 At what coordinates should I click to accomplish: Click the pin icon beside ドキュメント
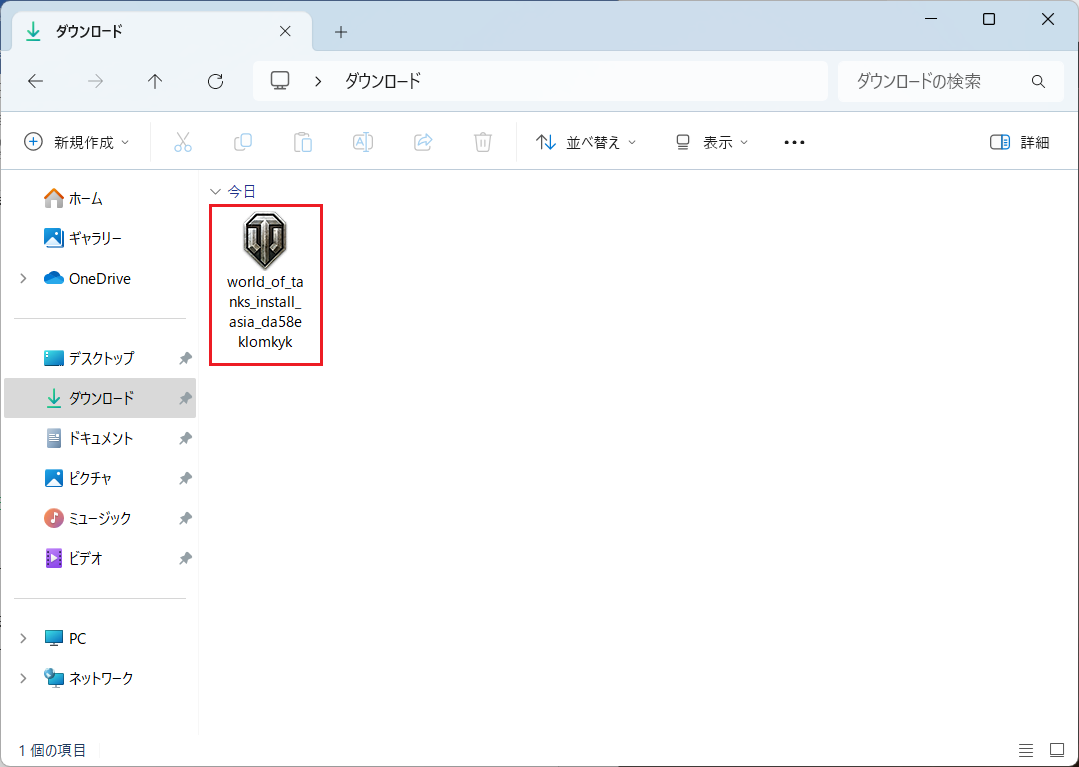click(185, 438)
